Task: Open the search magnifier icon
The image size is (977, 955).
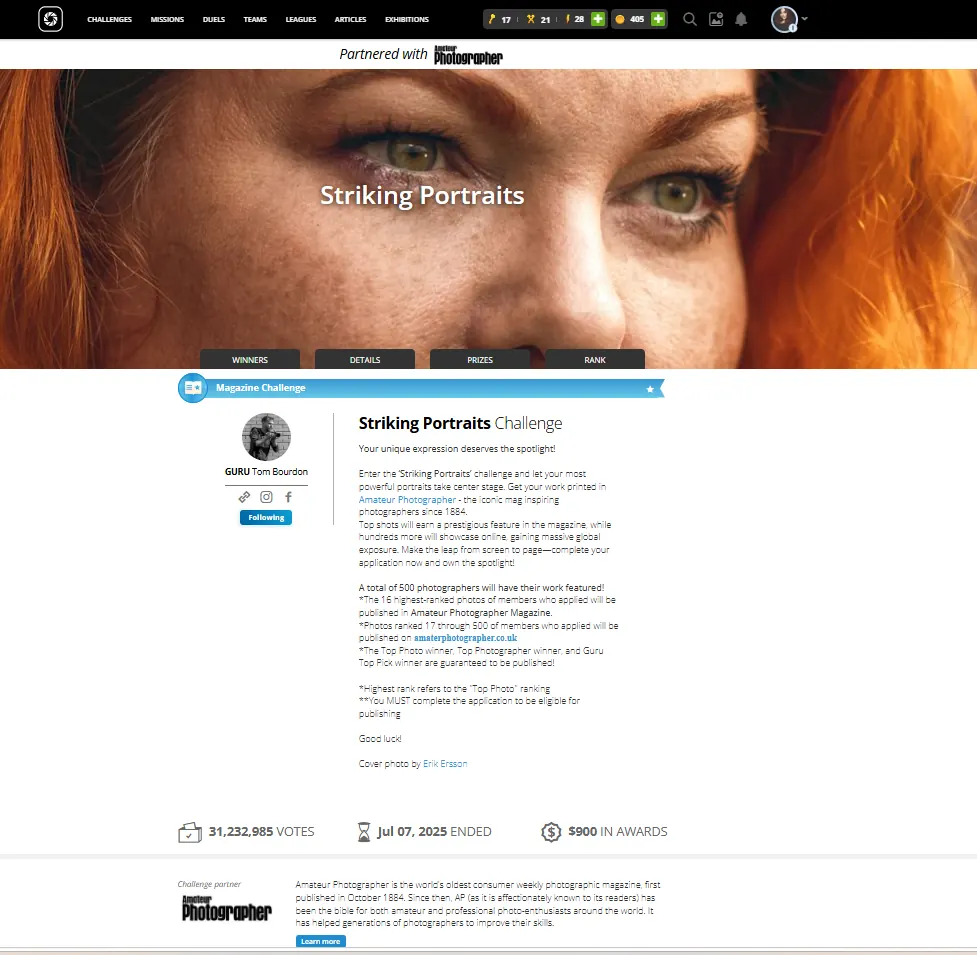Action: [689, 19]
